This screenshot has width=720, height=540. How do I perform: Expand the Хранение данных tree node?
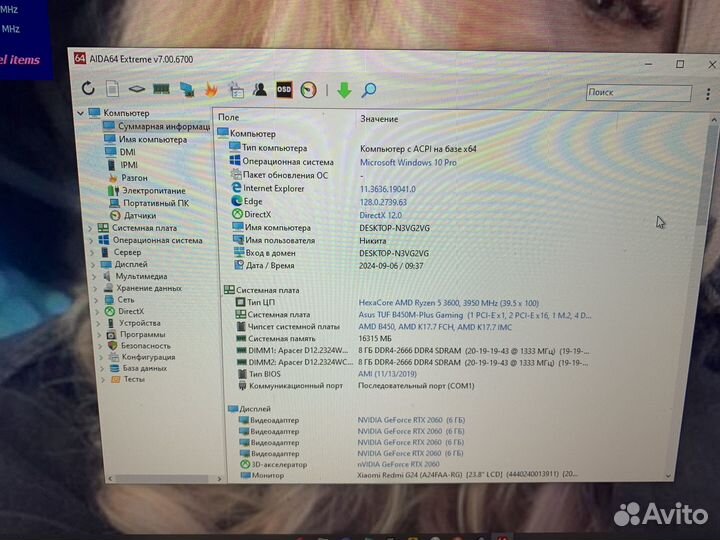click(96, 288)
